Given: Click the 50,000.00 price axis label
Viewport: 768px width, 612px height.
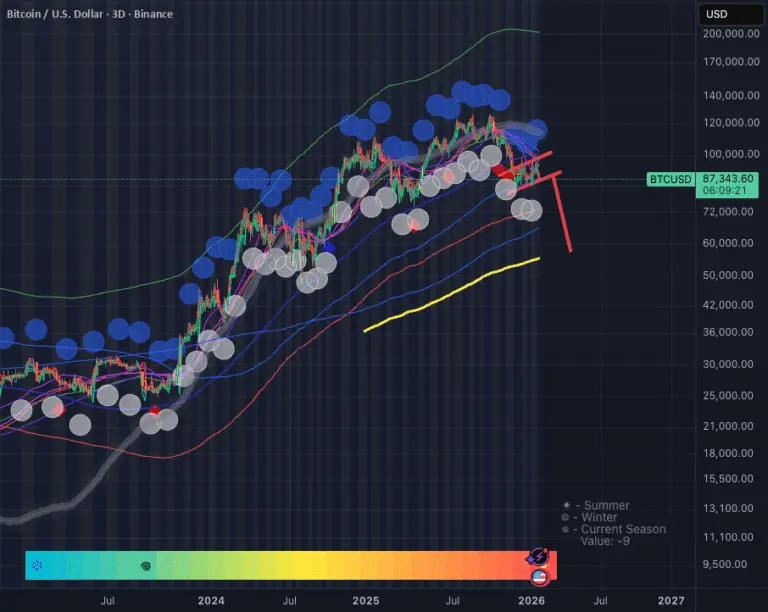Looking at the screenshot, I should 728,275.
